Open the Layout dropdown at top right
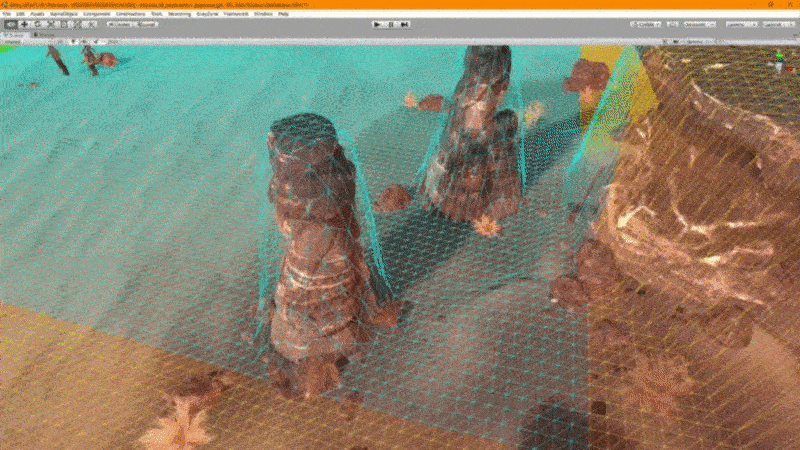Viewport: 800px width, 450px height. click(779, 24)
